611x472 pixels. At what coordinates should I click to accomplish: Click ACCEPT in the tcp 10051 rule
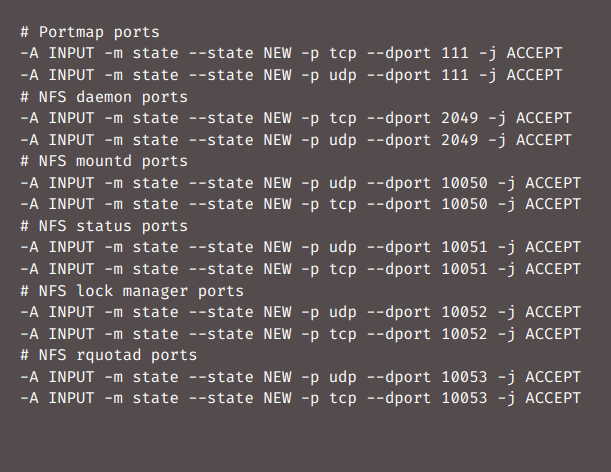click(553, 269)
